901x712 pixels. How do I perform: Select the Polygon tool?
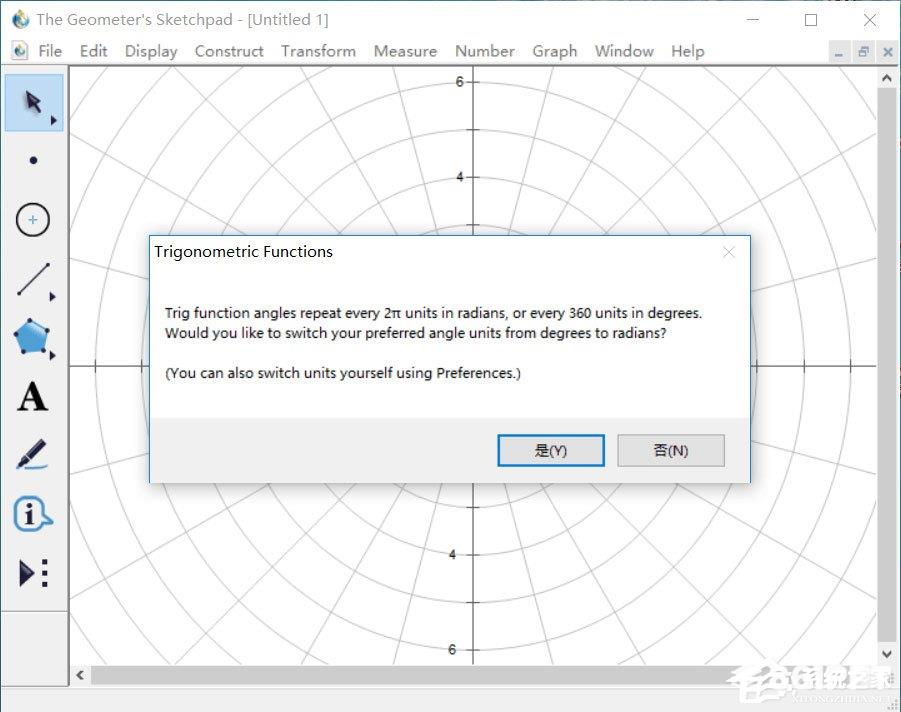pyautogui.click(x=32, y=337)
